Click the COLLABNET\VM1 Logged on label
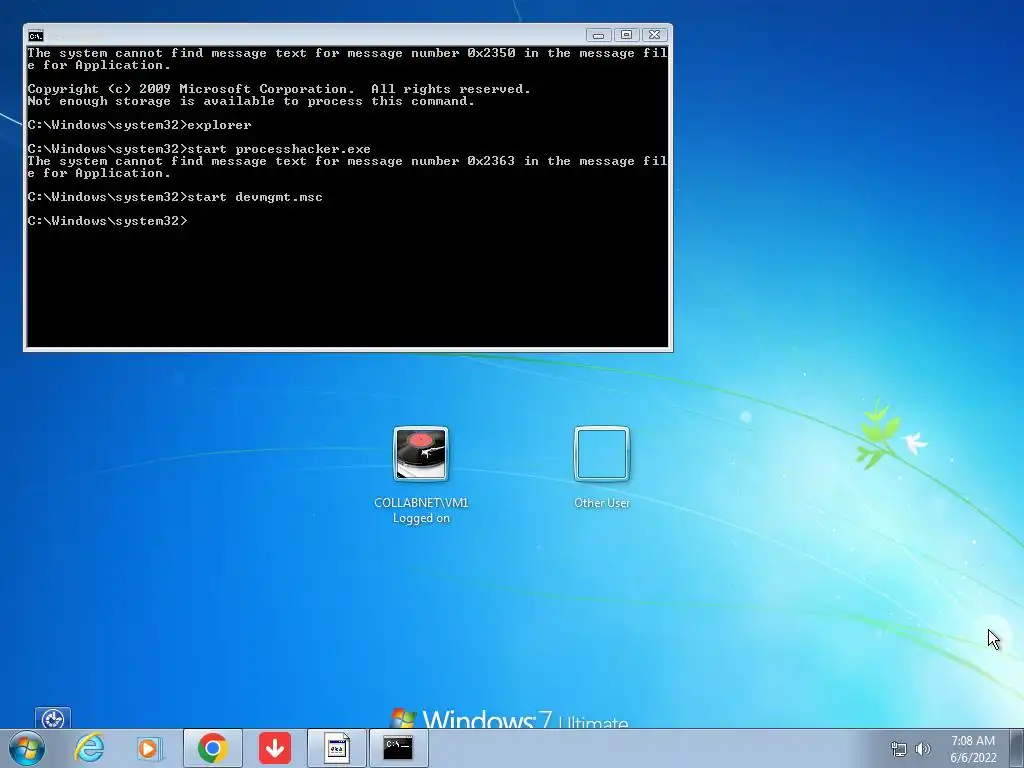This screenshot has height=768, width=1024. 421,510
